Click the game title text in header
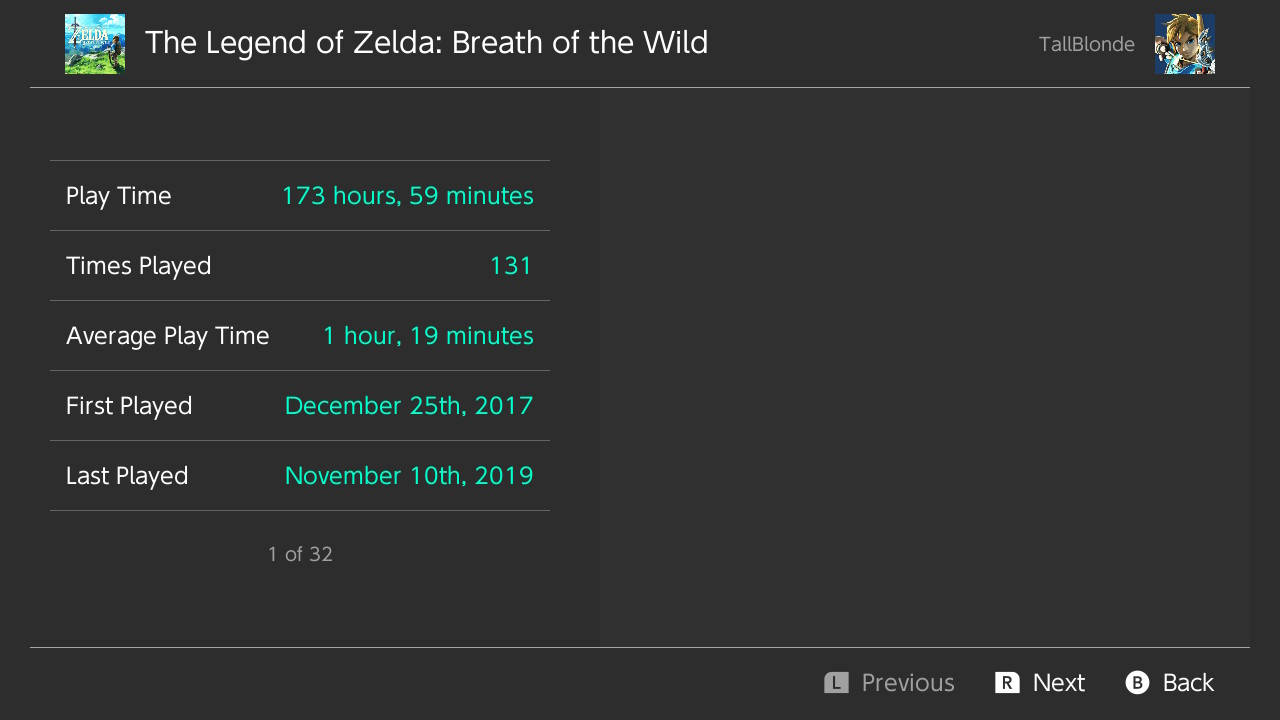 [427, 43]
